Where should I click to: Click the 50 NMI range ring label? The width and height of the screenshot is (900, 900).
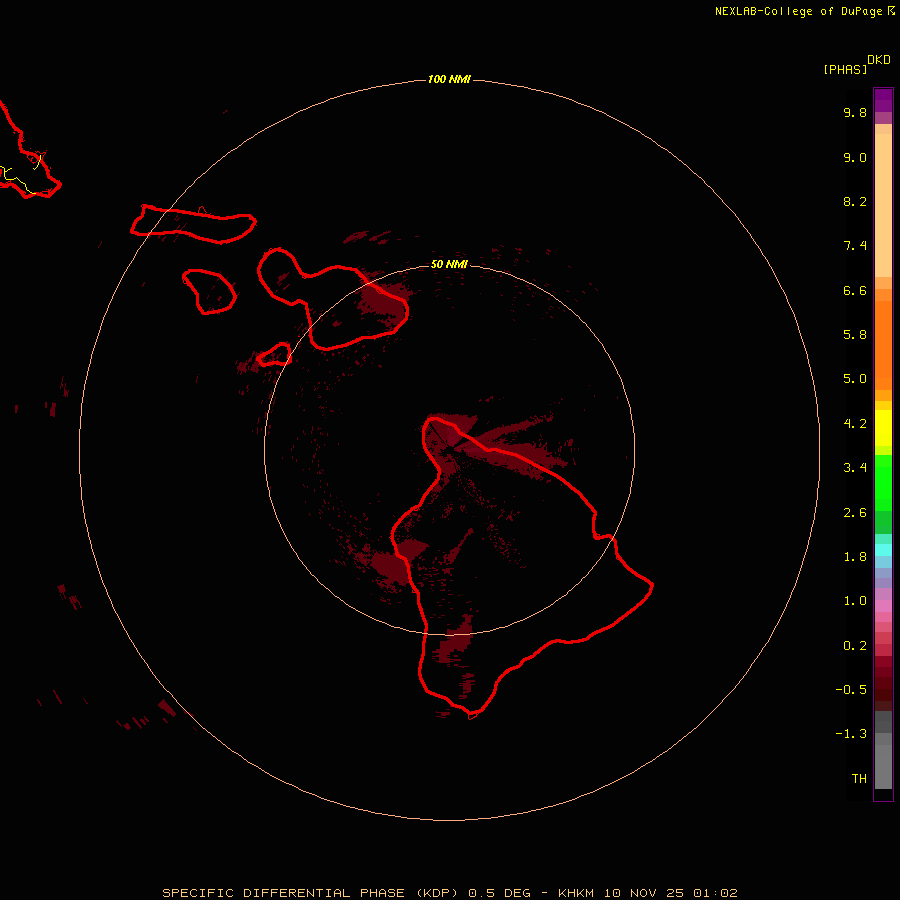tap(449, 264)
